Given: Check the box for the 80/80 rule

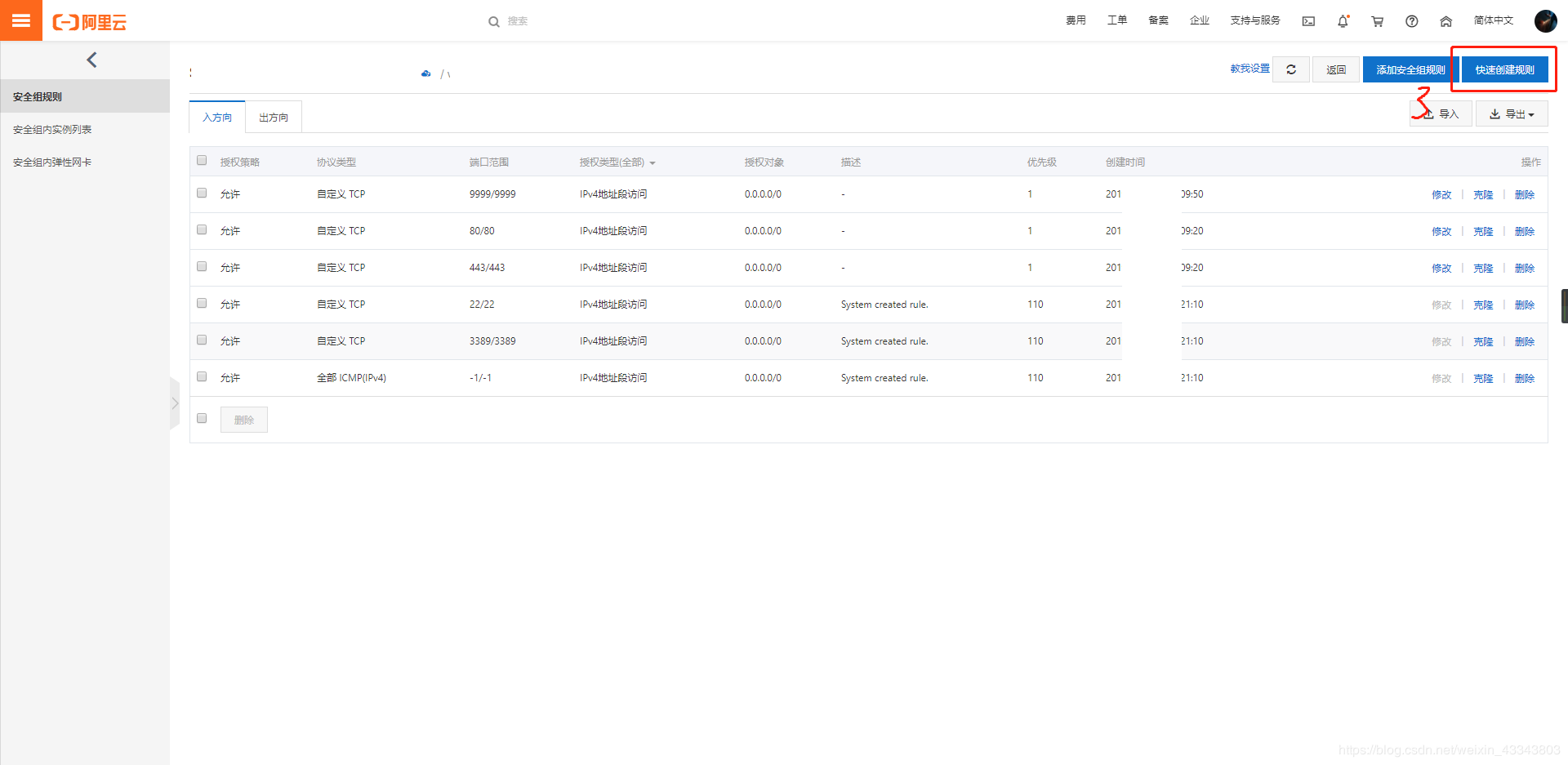Looking at the screenshot, I should coord(202,230).
